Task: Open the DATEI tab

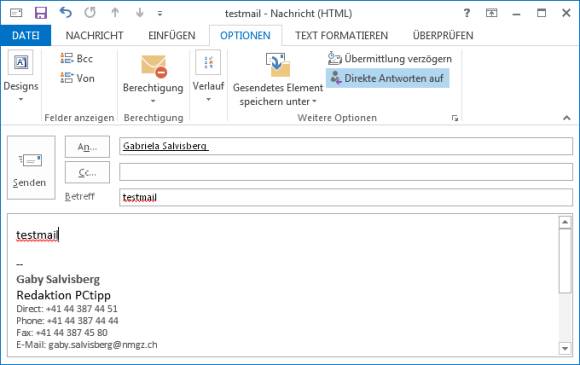Action: (x=26, y=36)
